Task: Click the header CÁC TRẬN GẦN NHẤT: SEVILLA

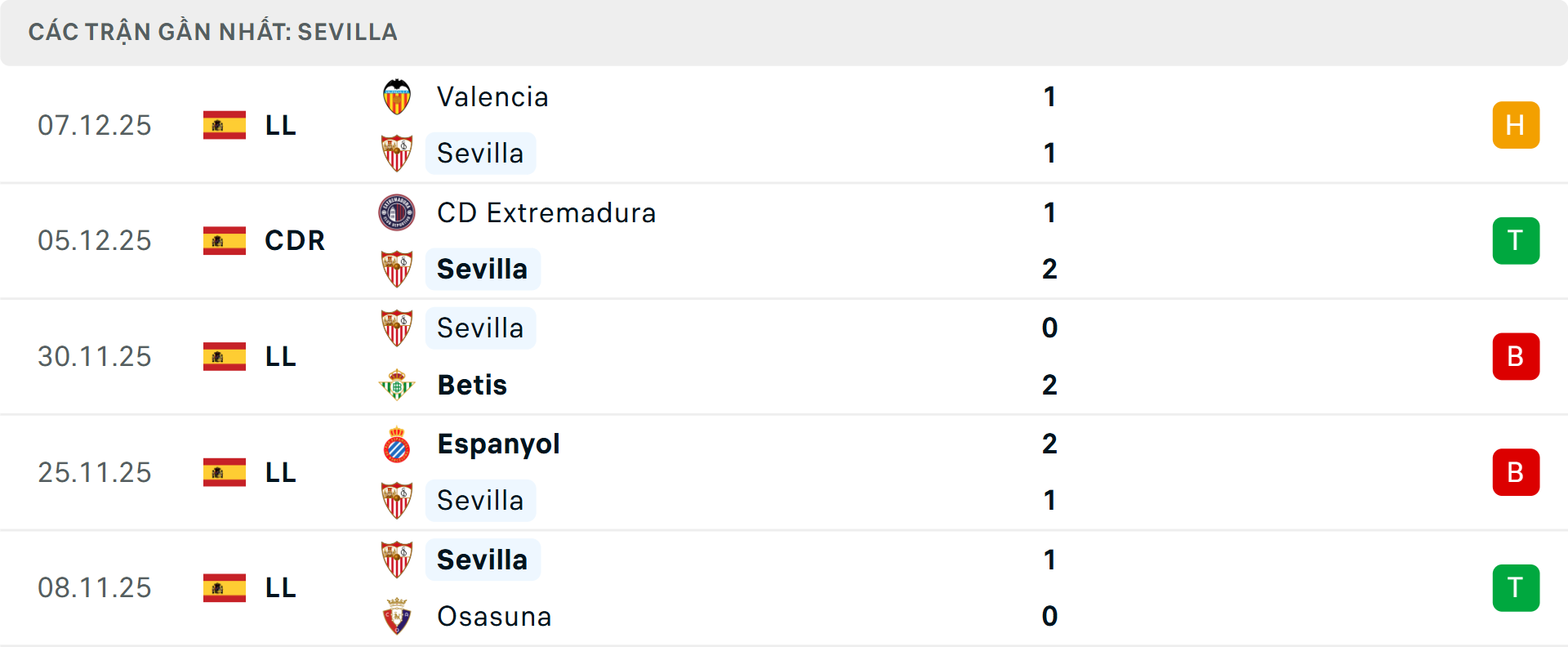Action: [x=212, y=32]
